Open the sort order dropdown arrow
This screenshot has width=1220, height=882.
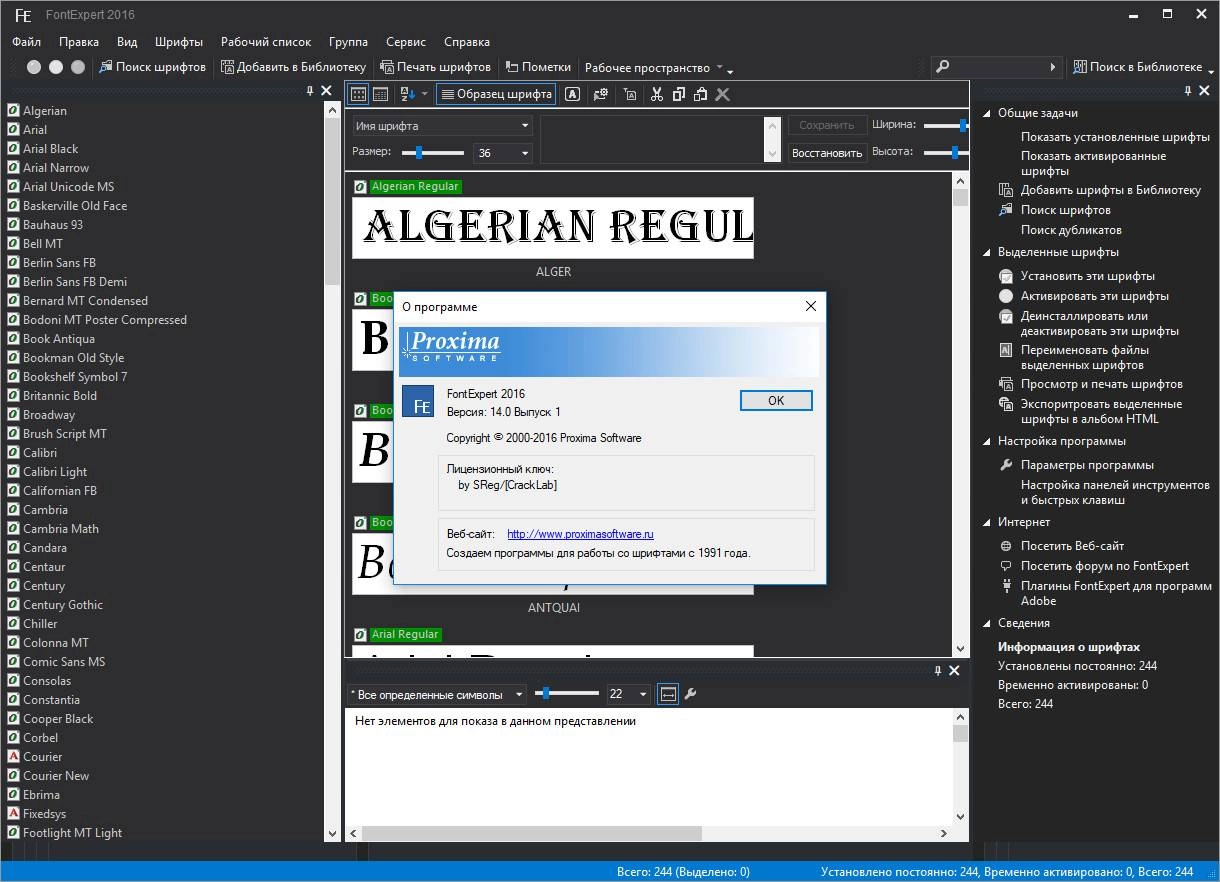pyautogui.click(x=425, y=94)
